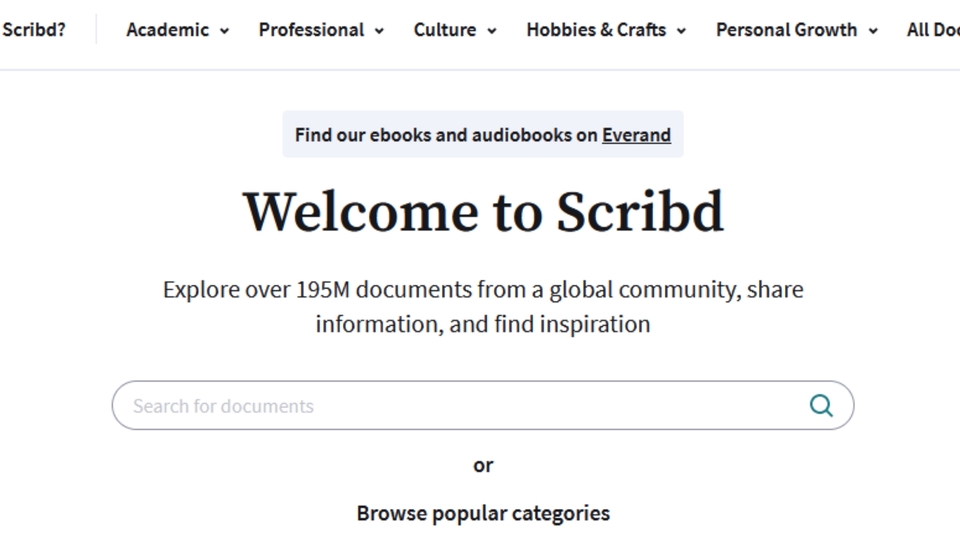Image resolution: width=960 pixels, height=540 pixels.
Task: Open the Culture menu
Action: coord(455,30)
